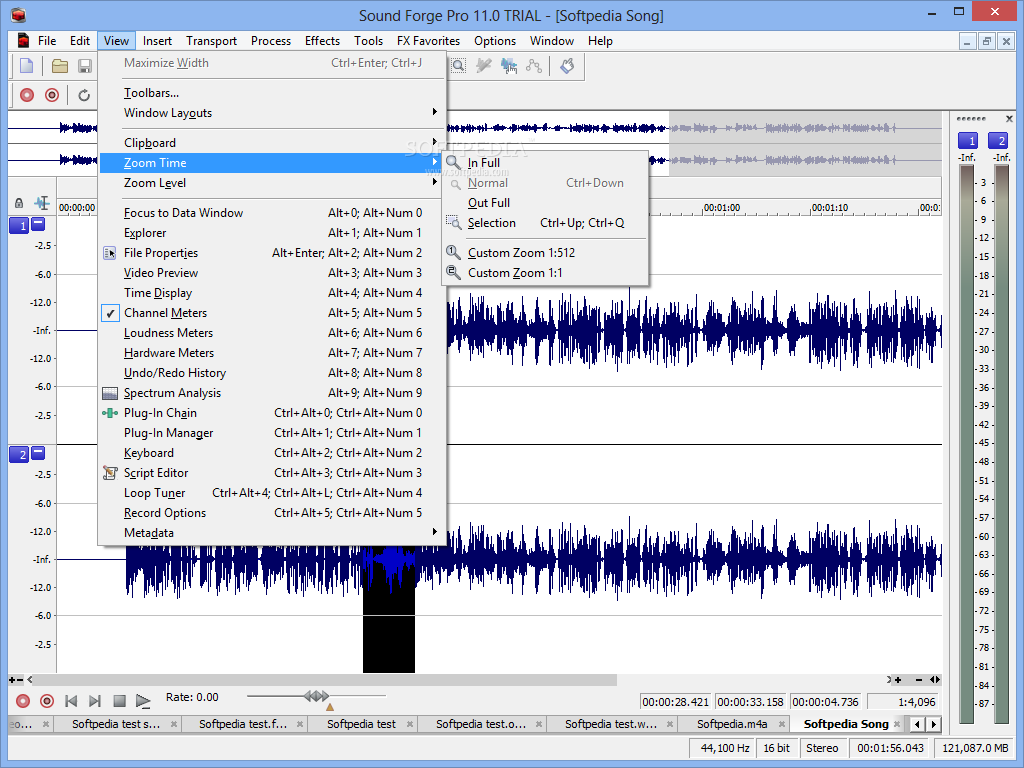Click selection start time field 00:00:28.421
1024x768 pixels.
coord(675,702)
